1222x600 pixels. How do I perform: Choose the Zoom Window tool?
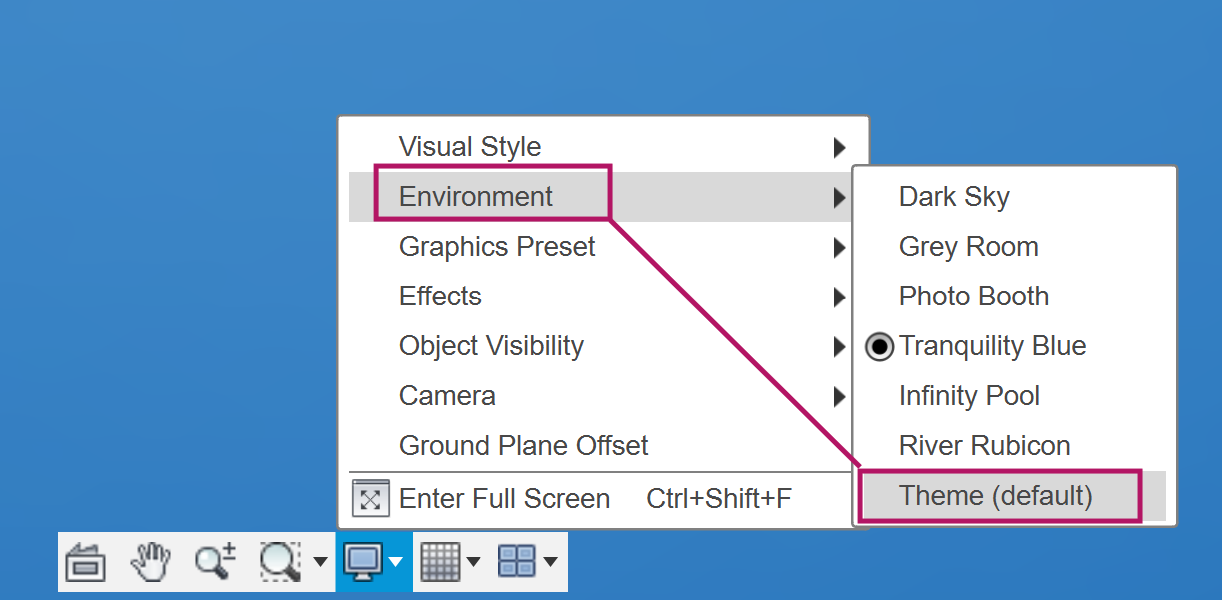coord(280,562)
